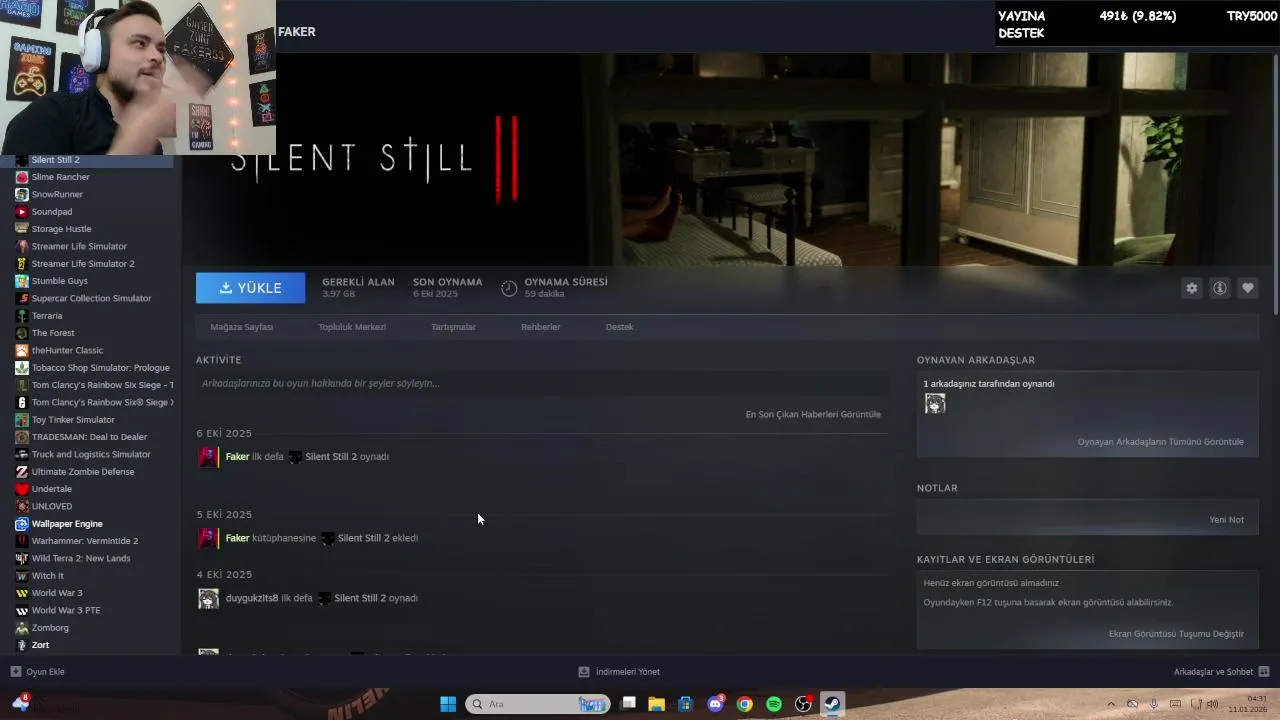This screenshot has width=1280, height=720.
Task: Click Zomborg game icon
Action: pyautogui.click(x=22, y=628)
